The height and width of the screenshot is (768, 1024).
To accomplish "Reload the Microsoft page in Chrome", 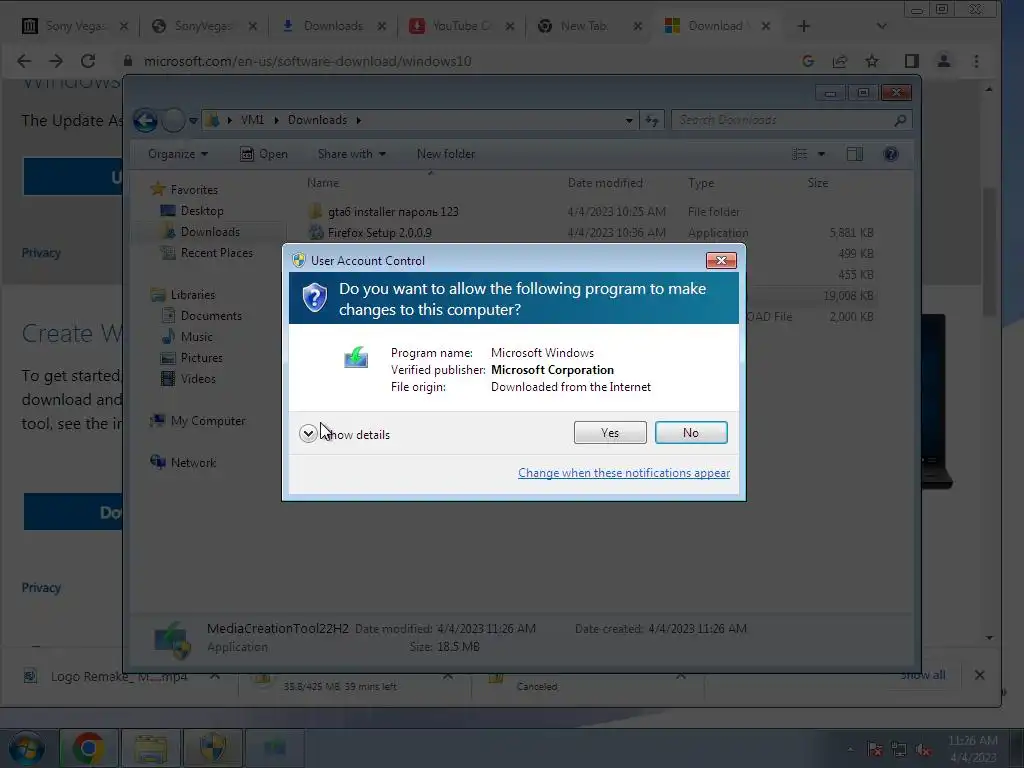I will [x=88, y=61].
